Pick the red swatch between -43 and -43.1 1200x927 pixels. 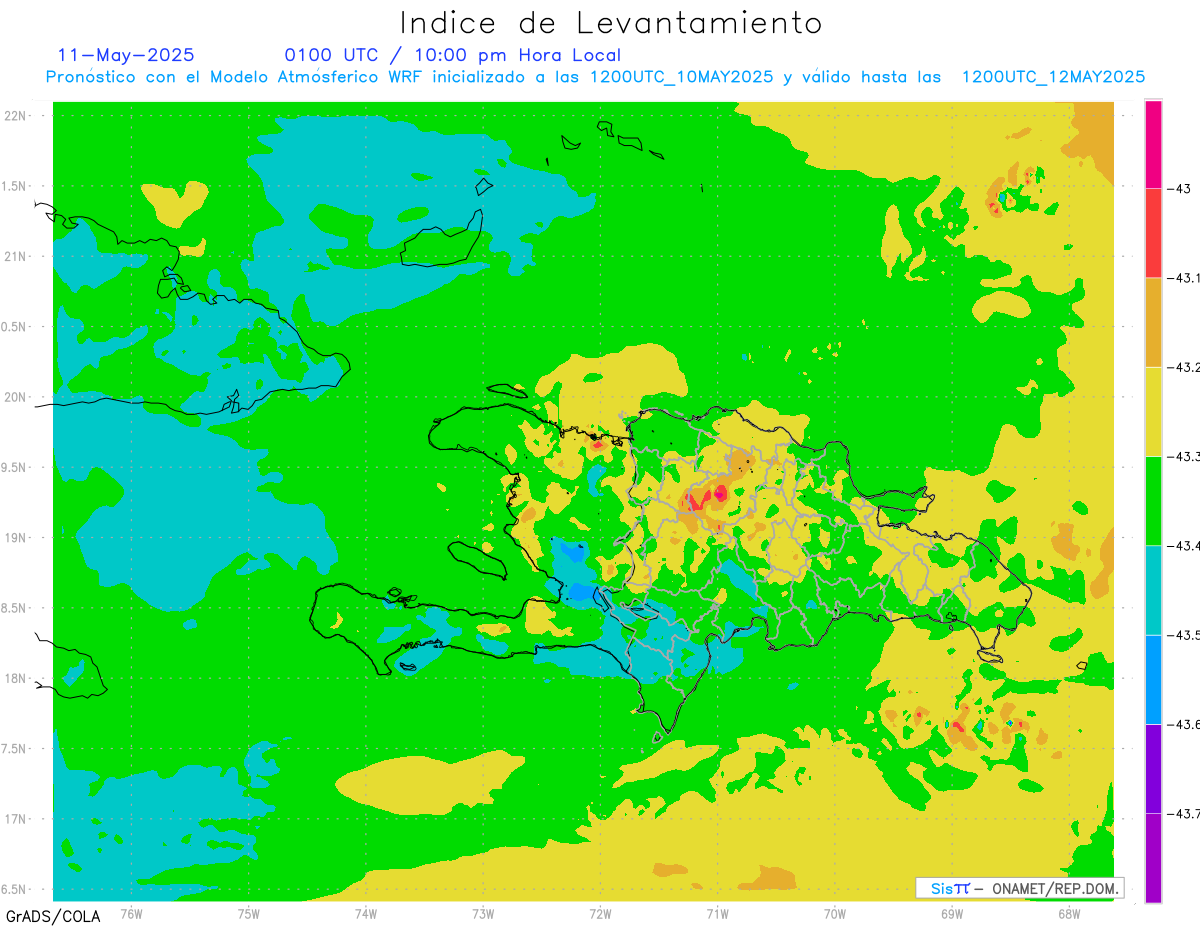coord(1153,233)
